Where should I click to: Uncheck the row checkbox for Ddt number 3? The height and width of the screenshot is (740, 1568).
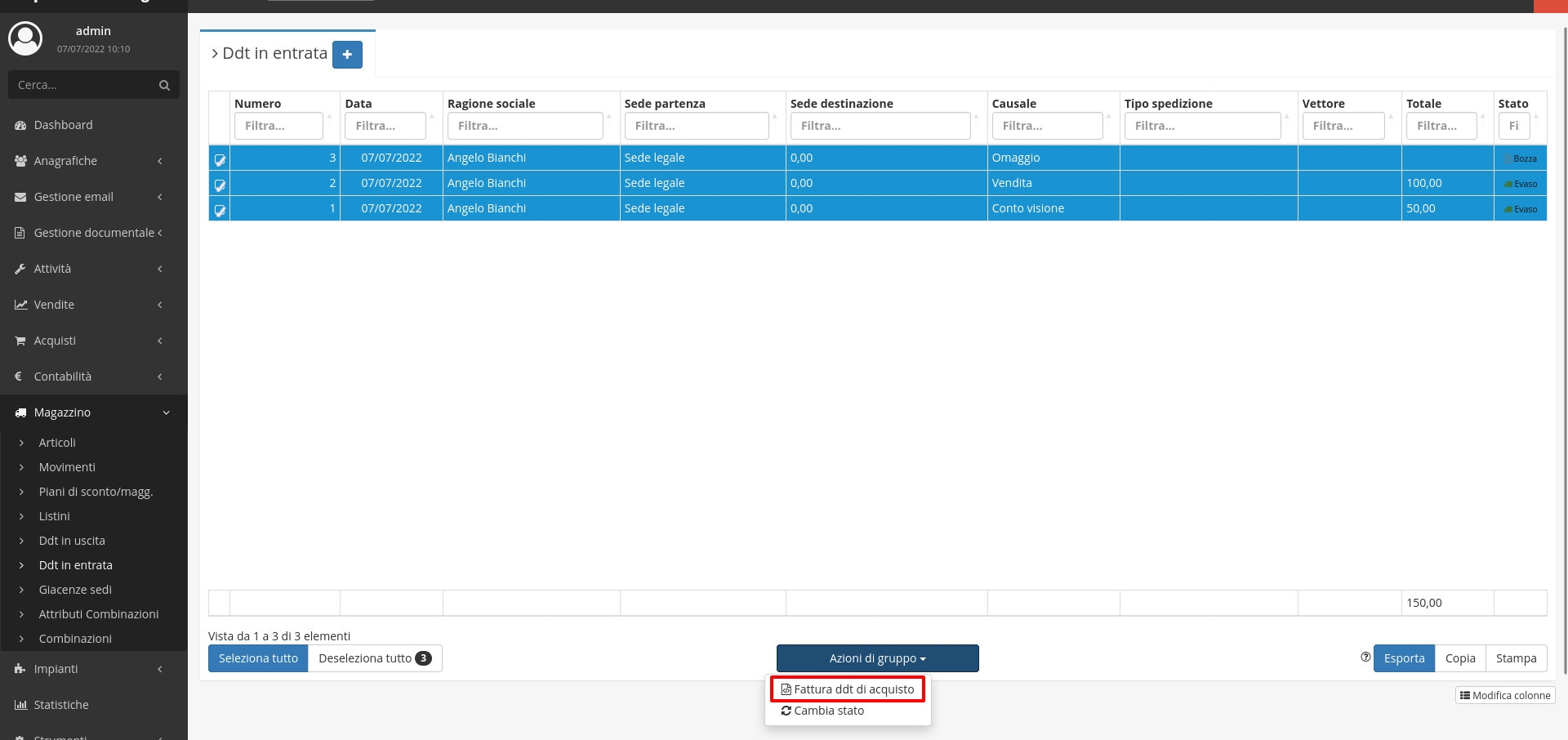tap(220, 159)
